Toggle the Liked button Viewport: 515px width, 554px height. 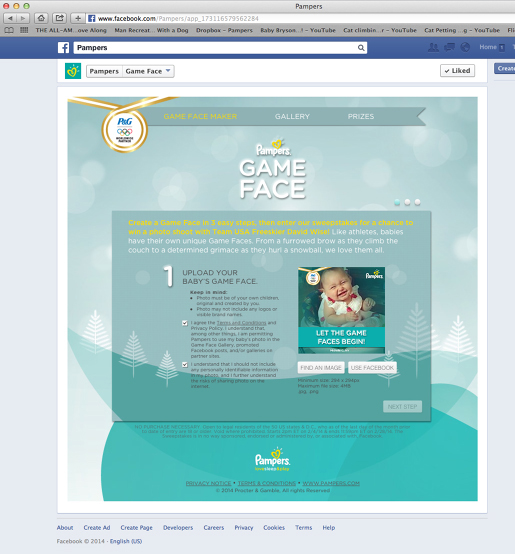point(457,71)
